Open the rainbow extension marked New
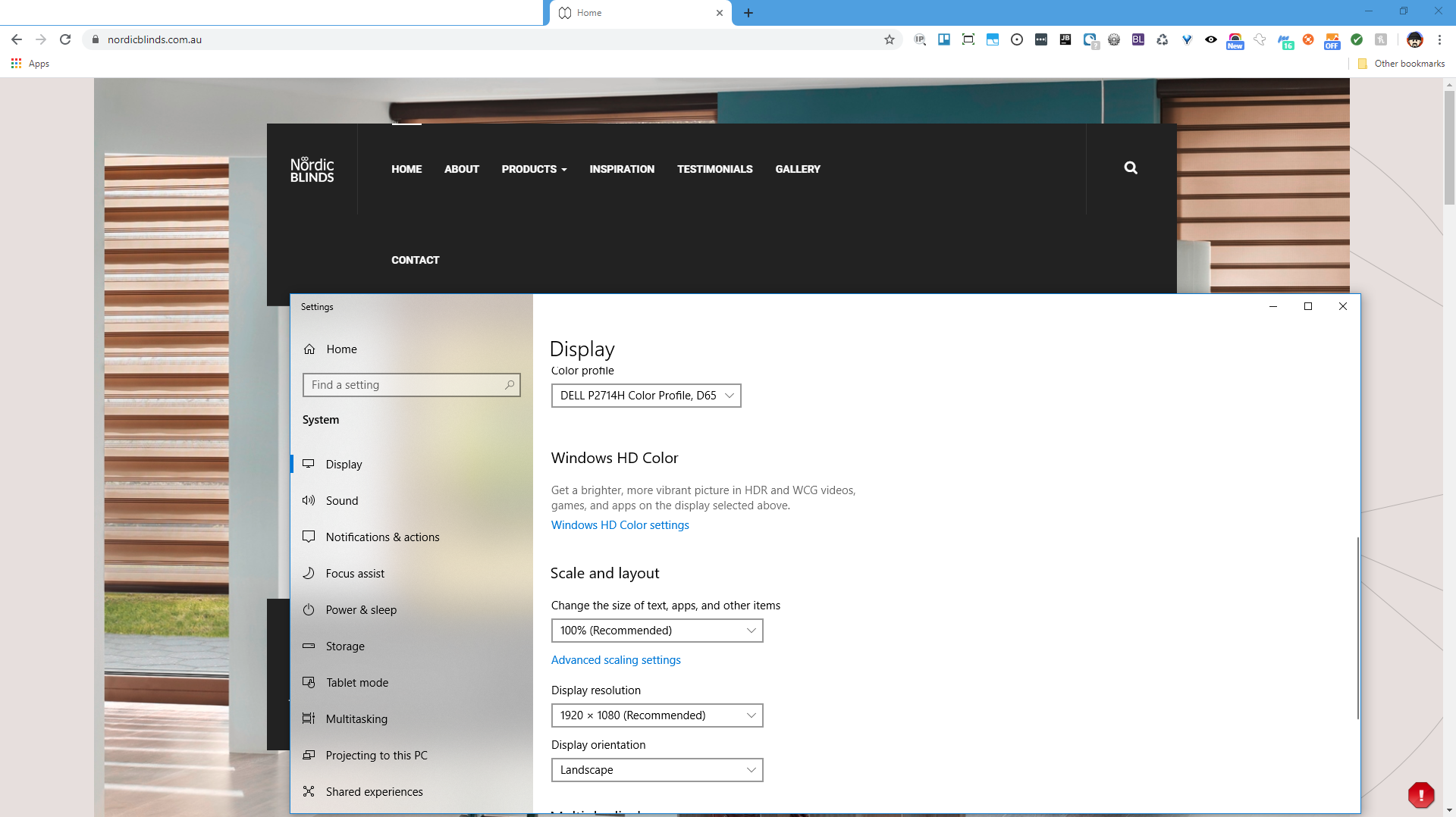This screenshot has width=1456, height=817. click(x=1235, y=41)
